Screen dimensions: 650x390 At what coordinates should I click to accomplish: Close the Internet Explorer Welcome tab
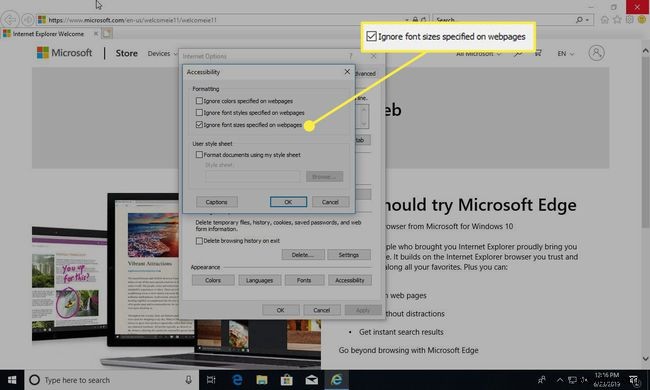(96, 34)
